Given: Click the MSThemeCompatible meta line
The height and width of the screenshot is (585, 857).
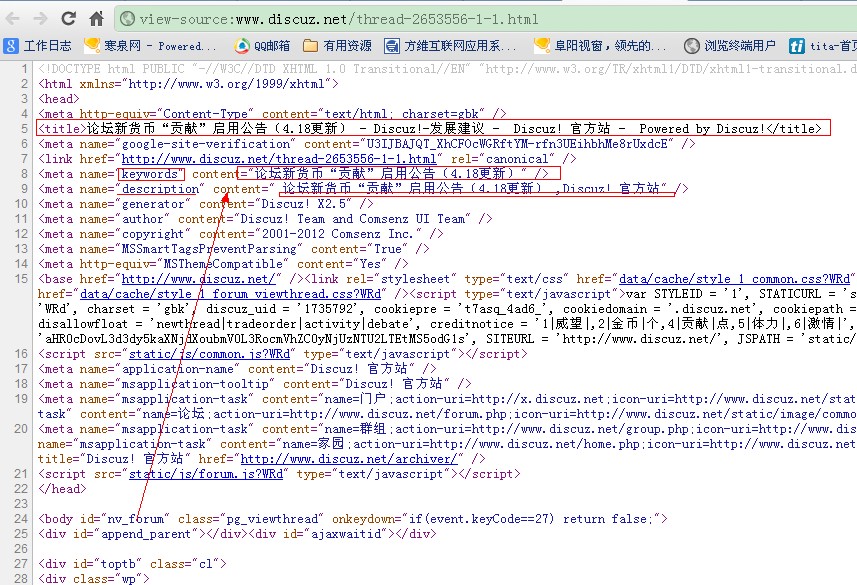Looking at the screenshot, I should [223, 264].
